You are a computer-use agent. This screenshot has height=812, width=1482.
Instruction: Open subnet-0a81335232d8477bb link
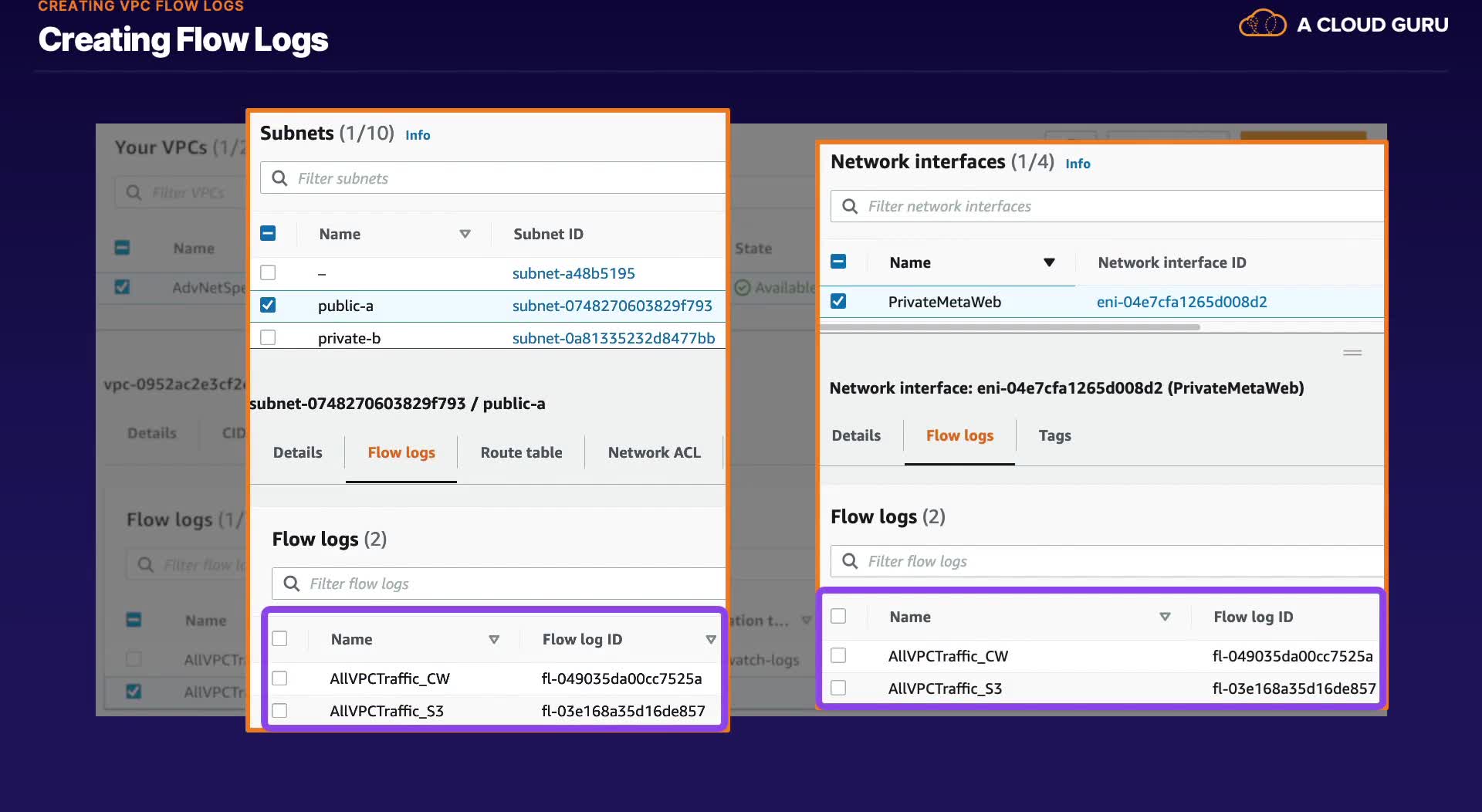[x=614, y=338]
